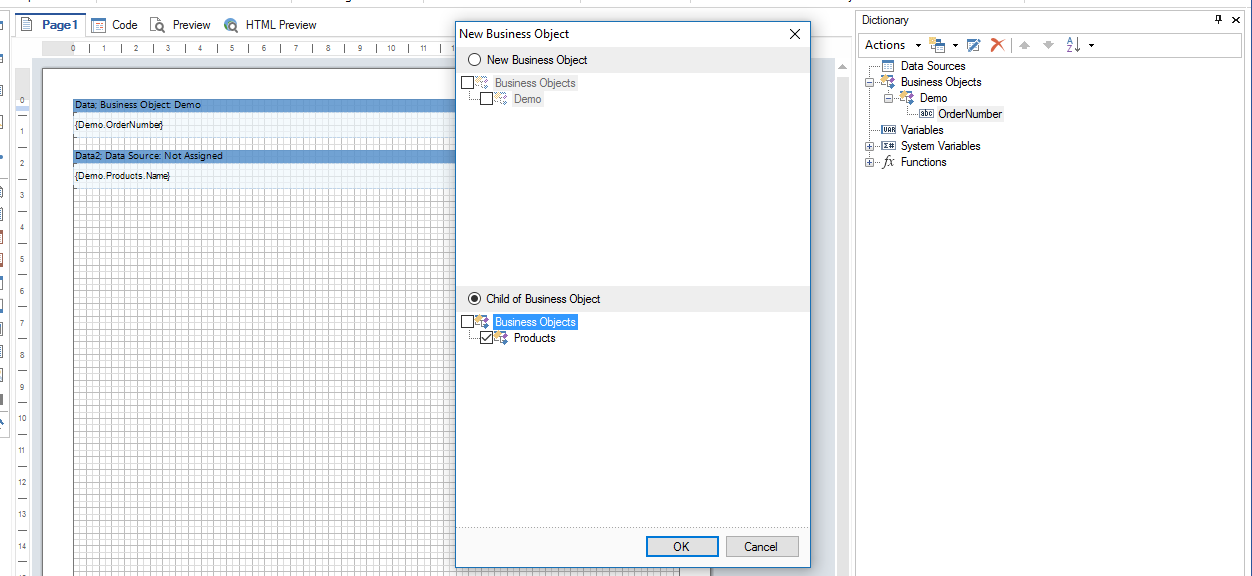Toggle the greyed Demo checkbox

[x=486, y=99]
